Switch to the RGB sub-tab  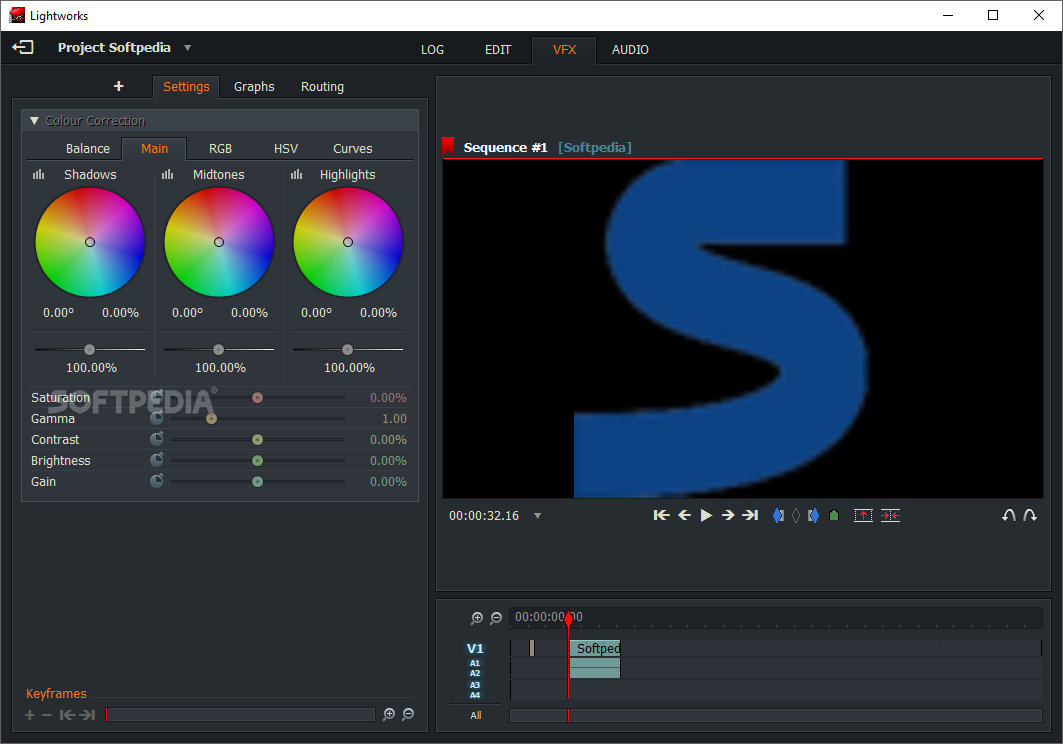(220, 149)
